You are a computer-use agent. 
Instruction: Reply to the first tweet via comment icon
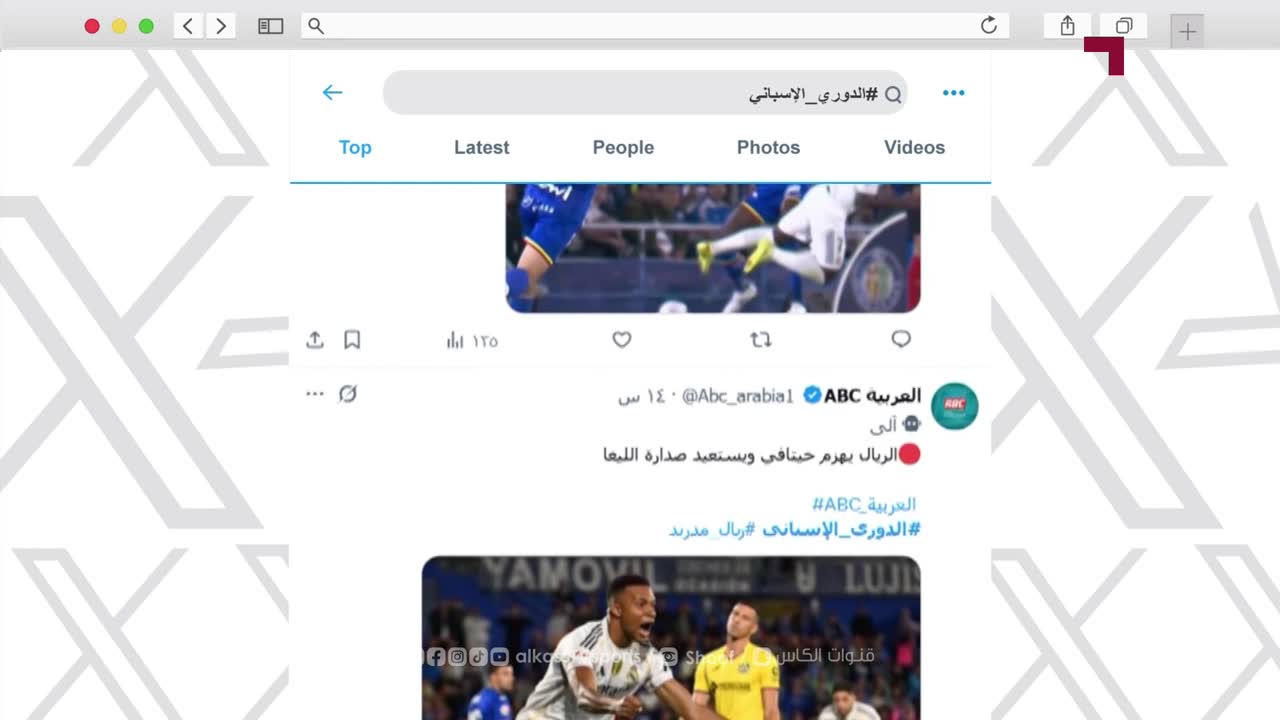[901, 340]
